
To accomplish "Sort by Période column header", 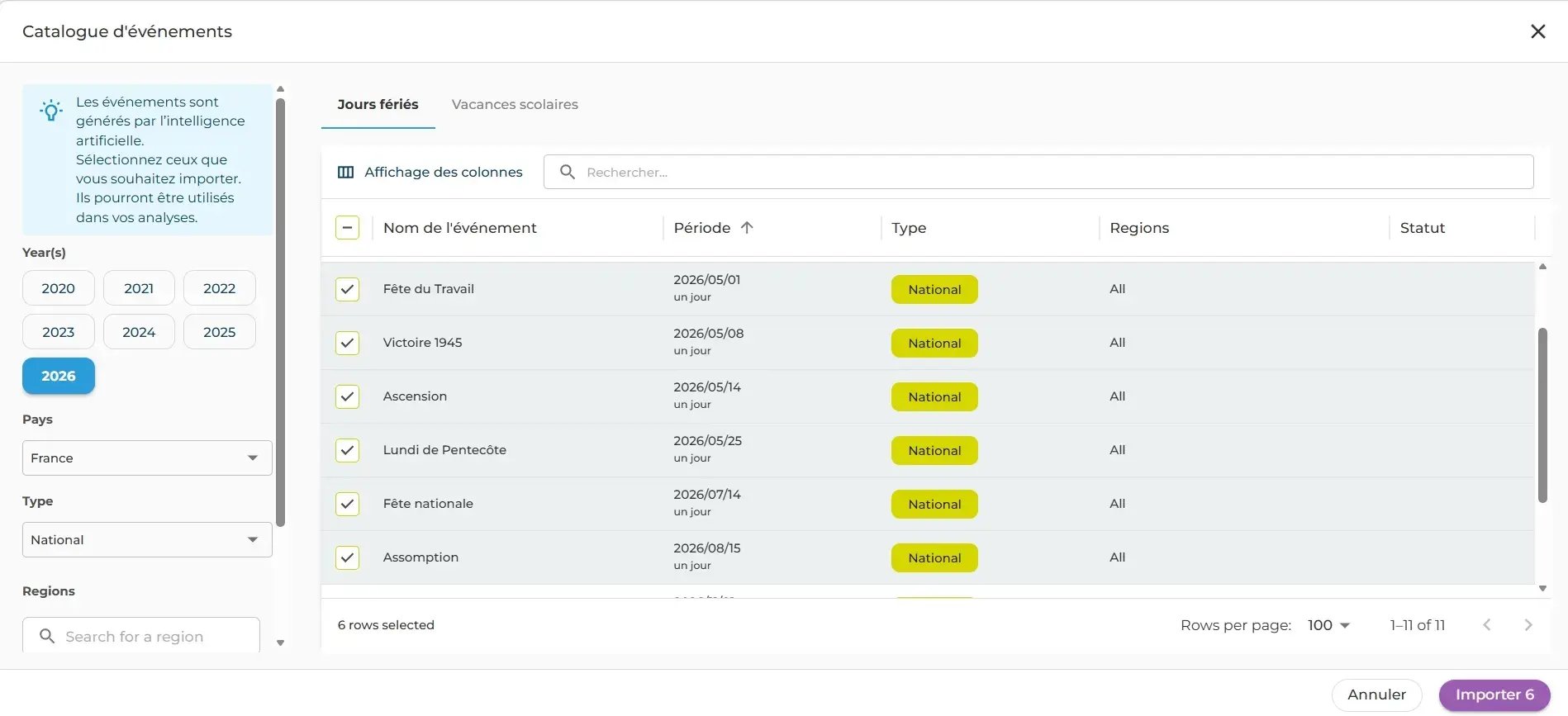I will (701, 228).
